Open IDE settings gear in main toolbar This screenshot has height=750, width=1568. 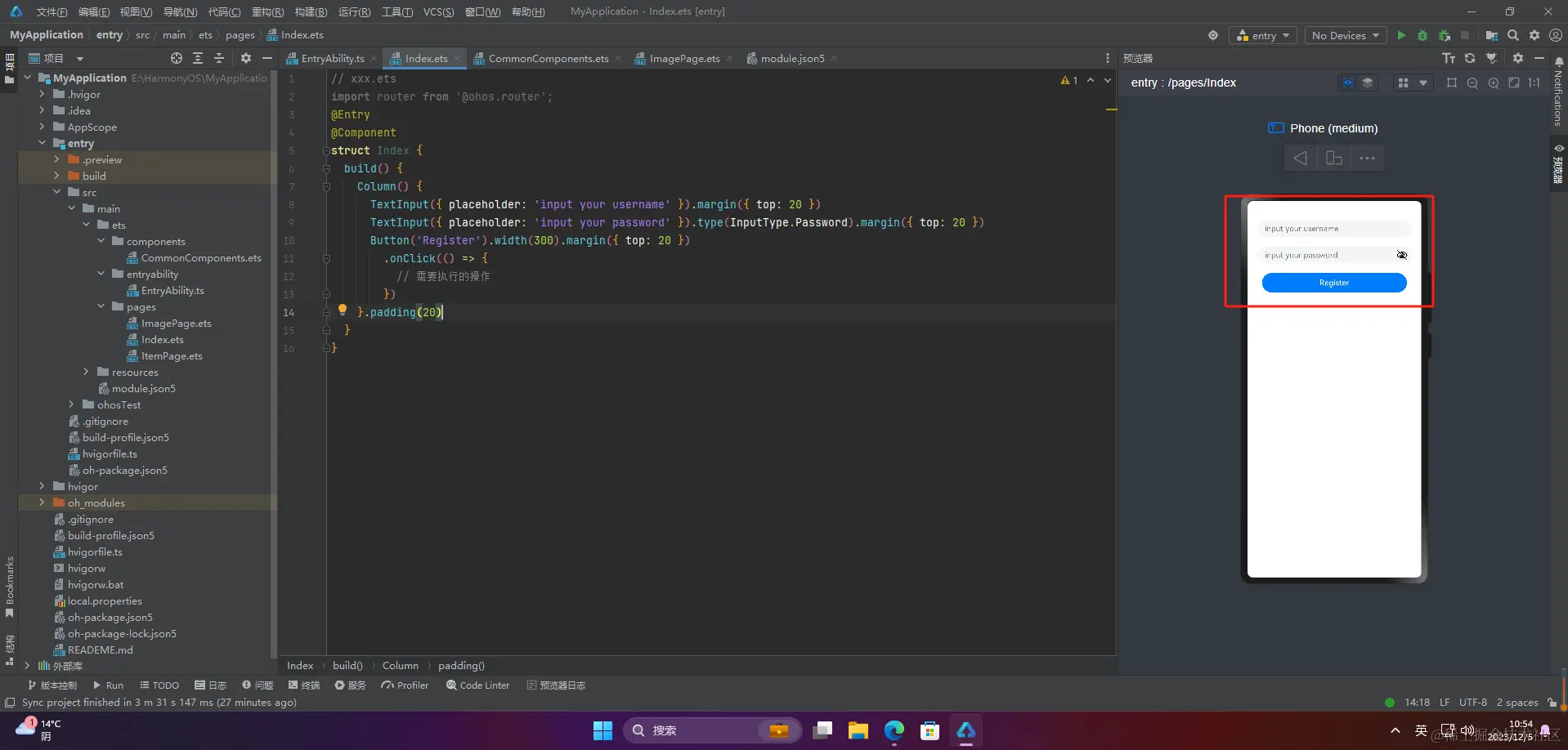tap(1534, 35)
